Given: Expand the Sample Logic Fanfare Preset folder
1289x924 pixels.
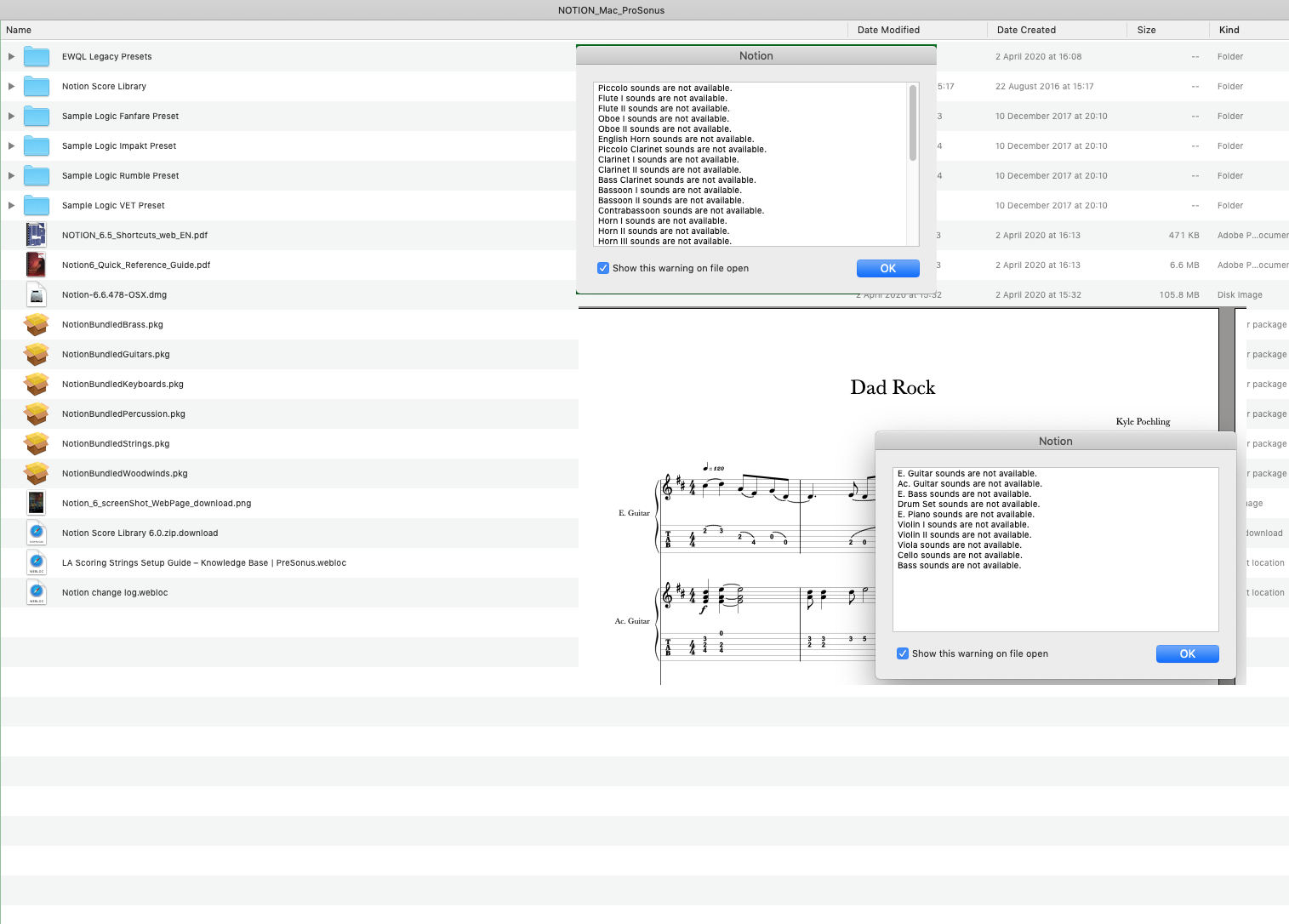Looking at the screenshot, I should pos(11,117).
